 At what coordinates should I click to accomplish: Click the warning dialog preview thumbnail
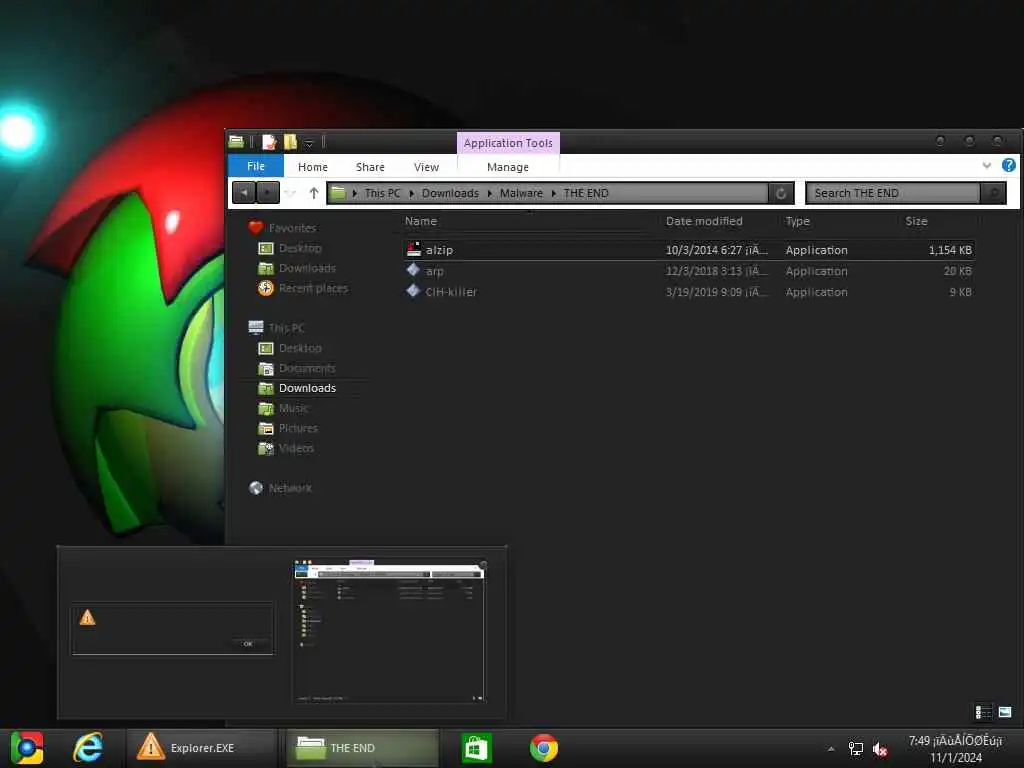pyautogui.click(x=172, y=628)
